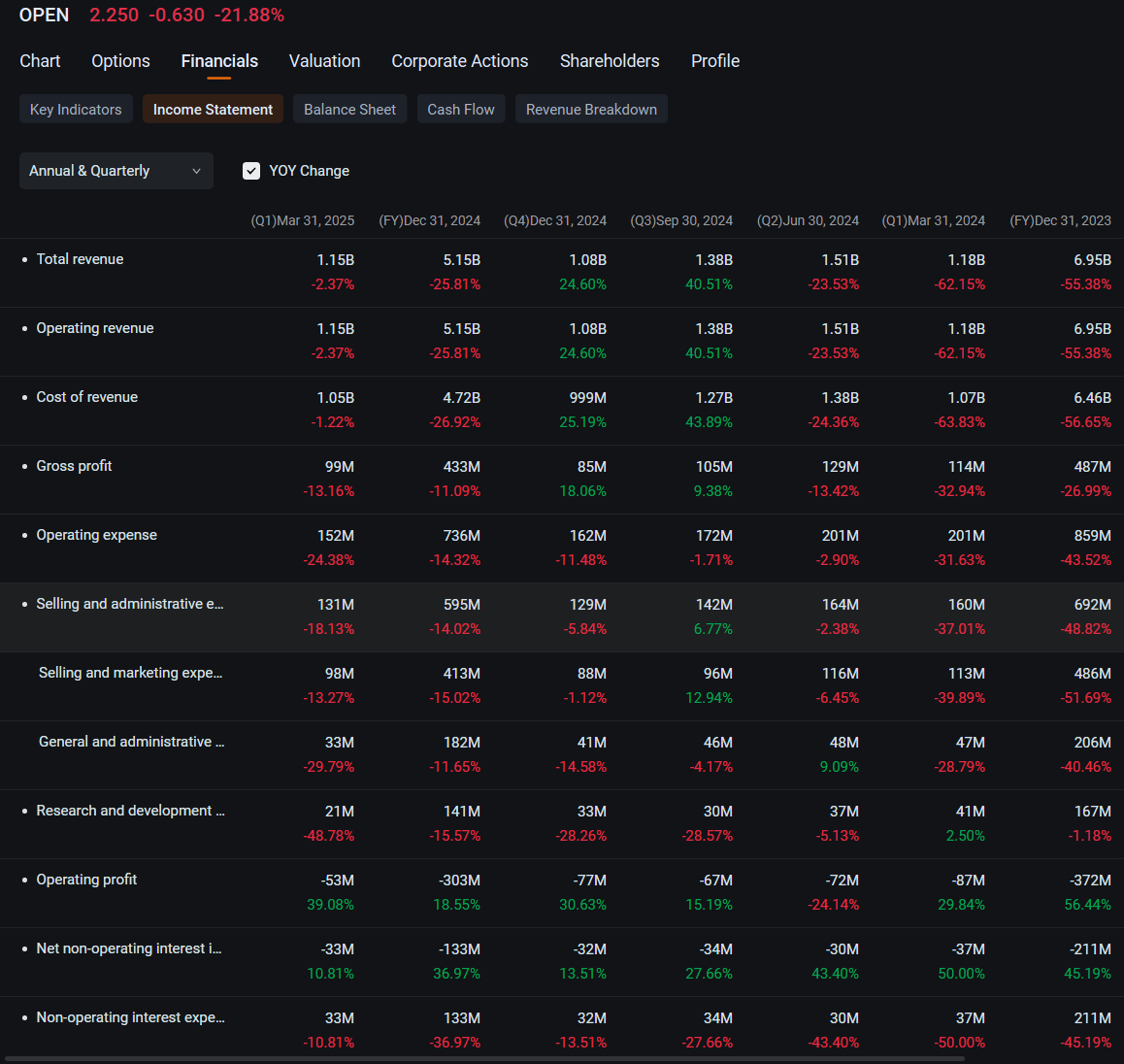Screen dimensions: 1124x1064
Task: Uncheck YOY Change to hide percentages
Action: [x=251, y=170]
